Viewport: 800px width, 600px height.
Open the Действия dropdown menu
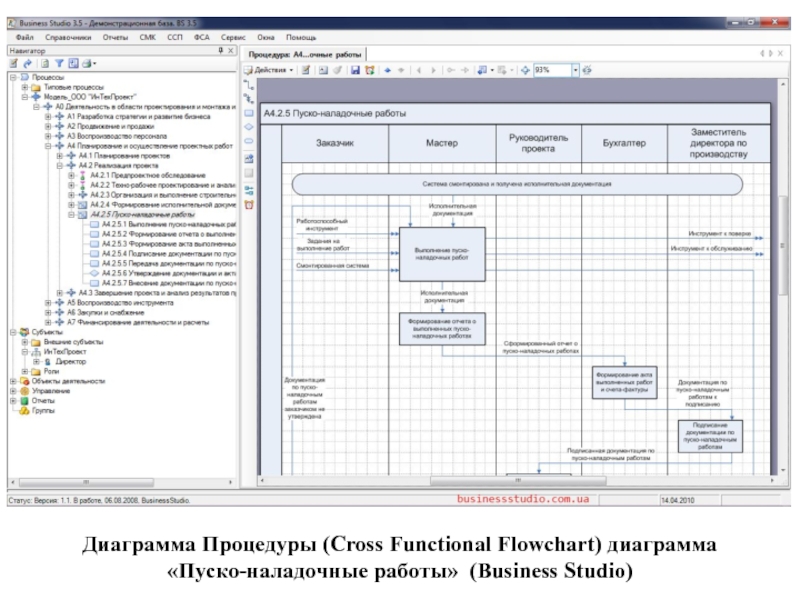pyautogui.click(x=270, y=70)
